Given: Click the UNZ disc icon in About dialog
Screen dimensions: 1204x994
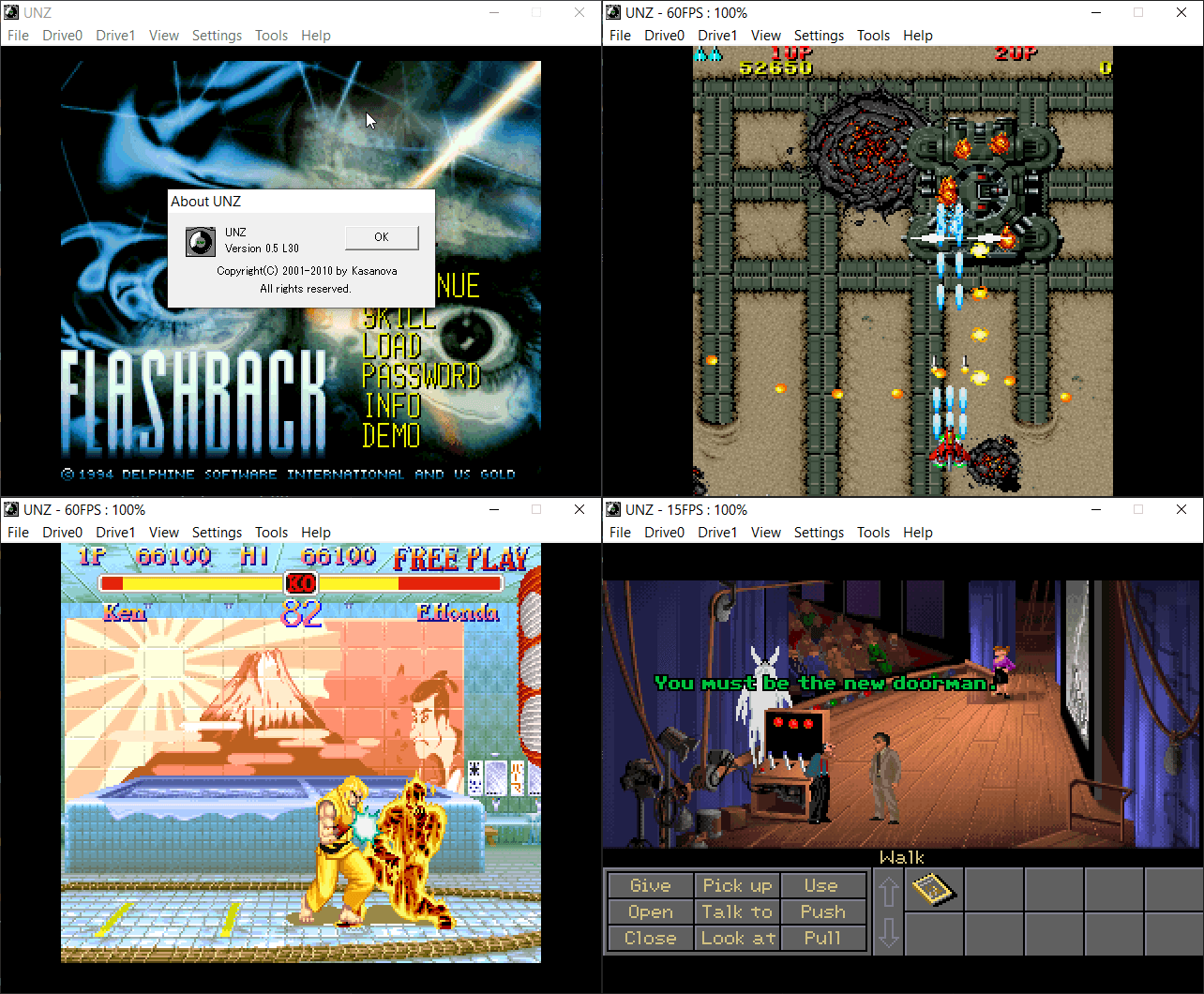Looking at the screenshot, I should click(x=199, y=242).
